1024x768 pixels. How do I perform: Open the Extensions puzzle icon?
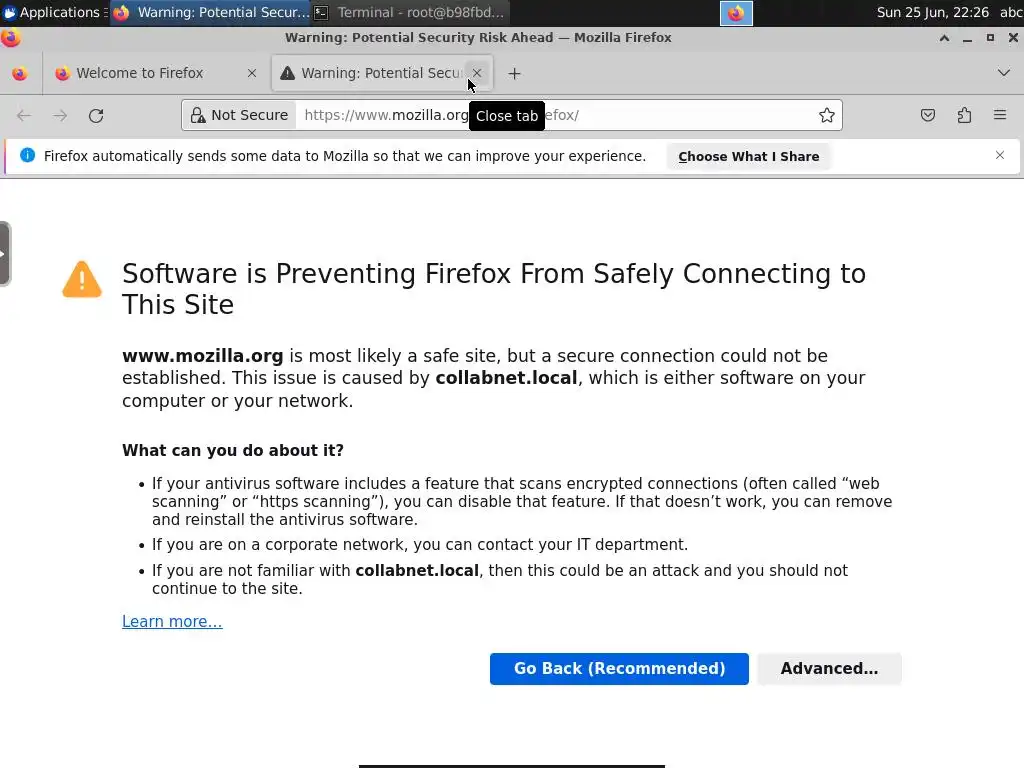tap(964, 115)
